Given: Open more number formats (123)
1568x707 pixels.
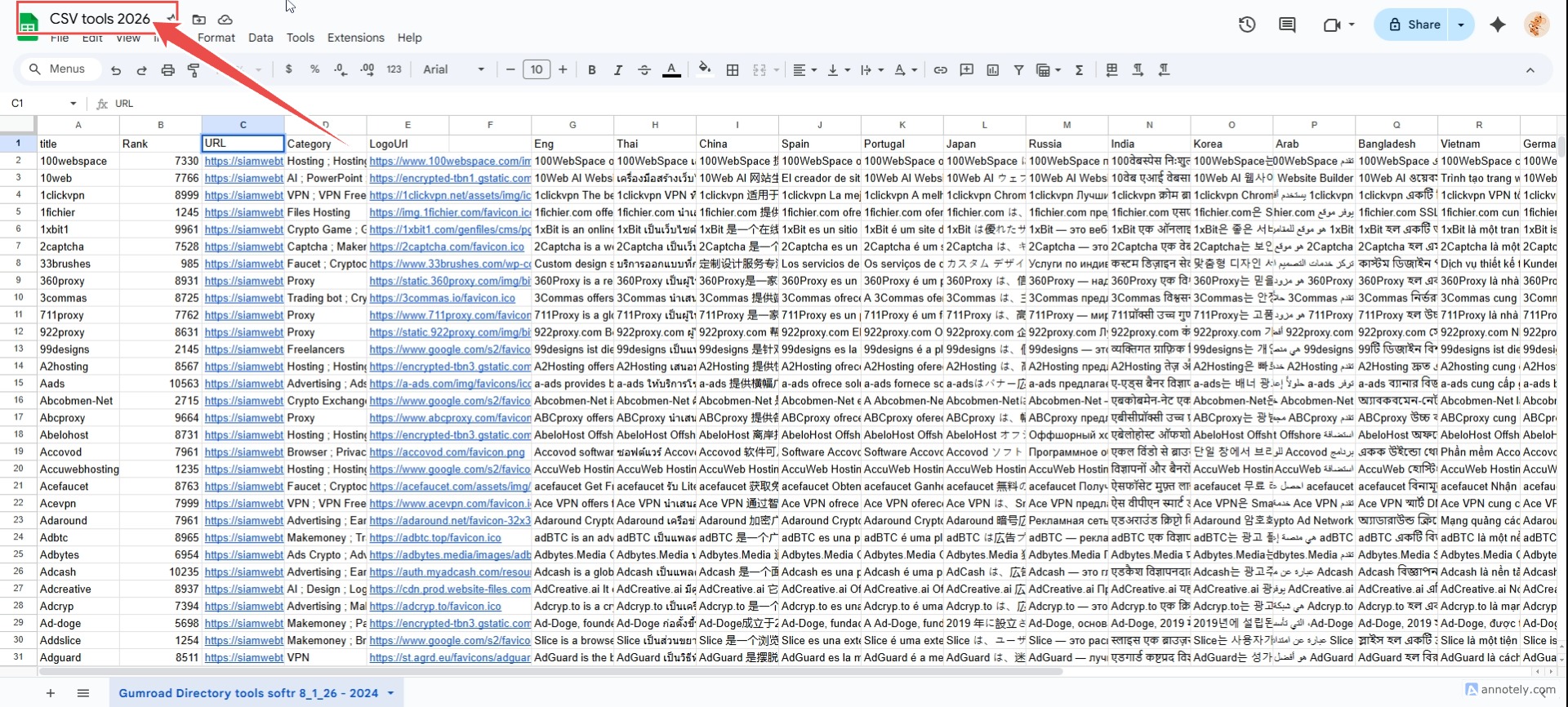Looking at the screenshot, I should (x=394, y=69).
